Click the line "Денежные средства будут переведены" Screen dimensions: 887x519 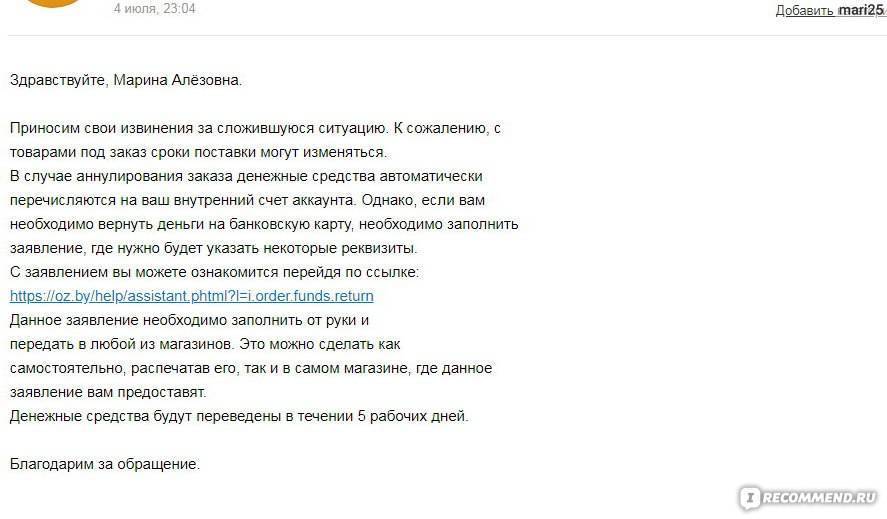tap(238, 416)
